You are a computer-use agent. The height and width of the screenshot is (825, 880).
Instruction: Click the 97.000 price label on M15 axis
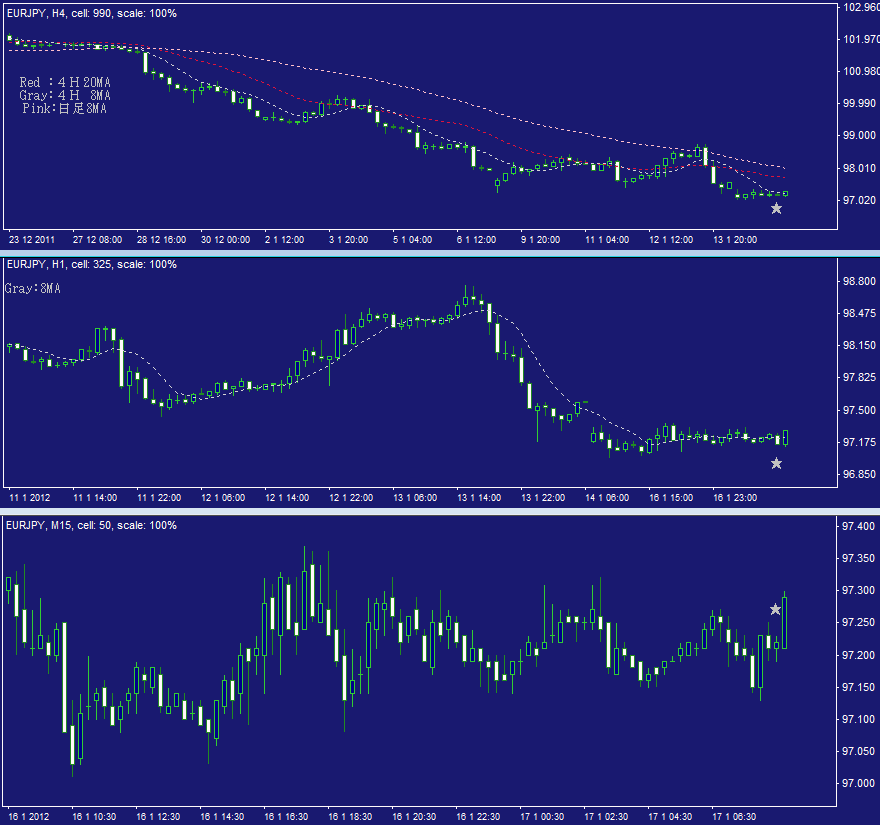[859, 783]
